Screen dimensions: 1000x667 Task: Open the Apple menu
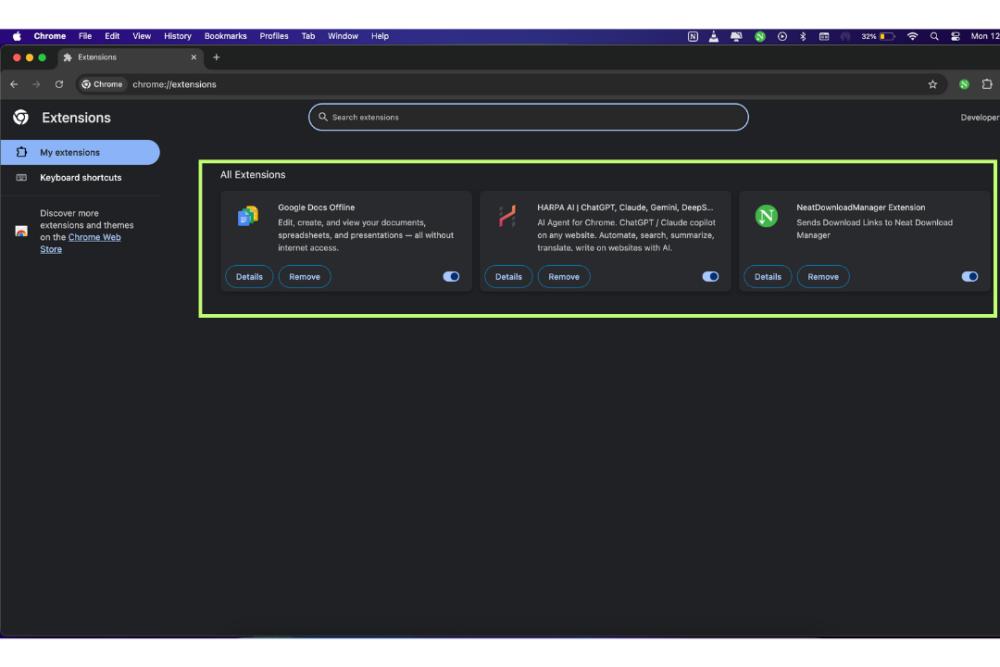tap(17, 36)
